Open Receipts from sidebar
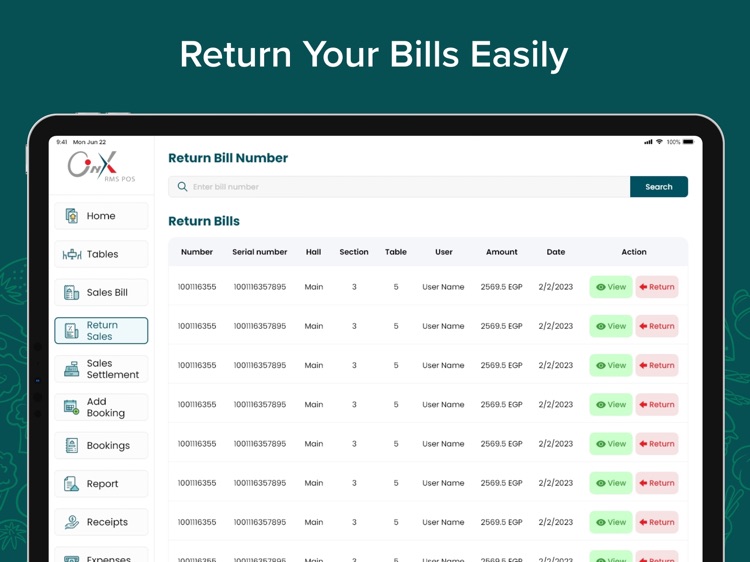Screen dimensions: 750x562 pyautogui.click(x=101, y=522)
